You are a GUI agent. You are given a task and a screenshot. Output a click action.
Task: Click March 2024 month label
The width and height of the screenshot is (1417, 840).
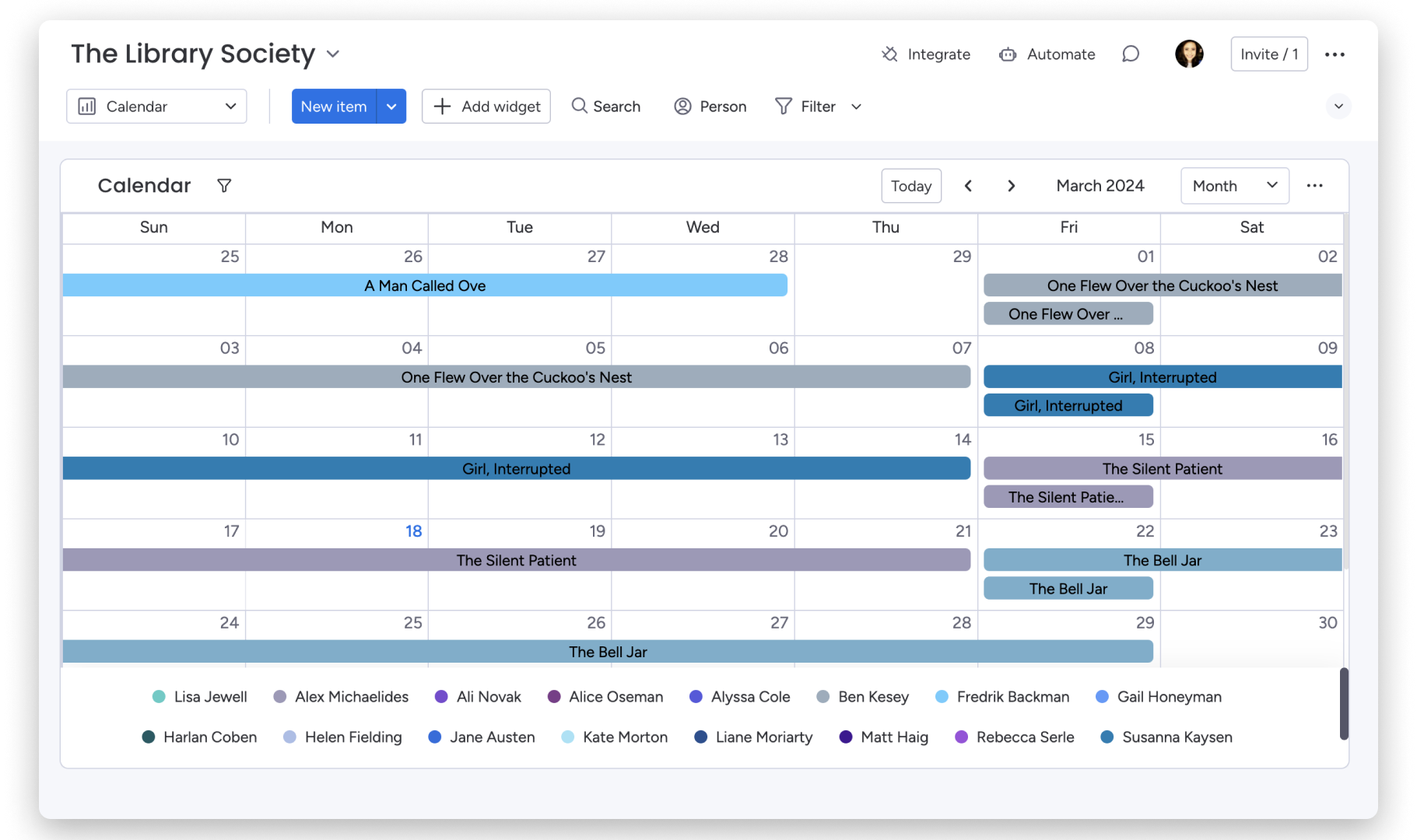tap(1100, 185)
